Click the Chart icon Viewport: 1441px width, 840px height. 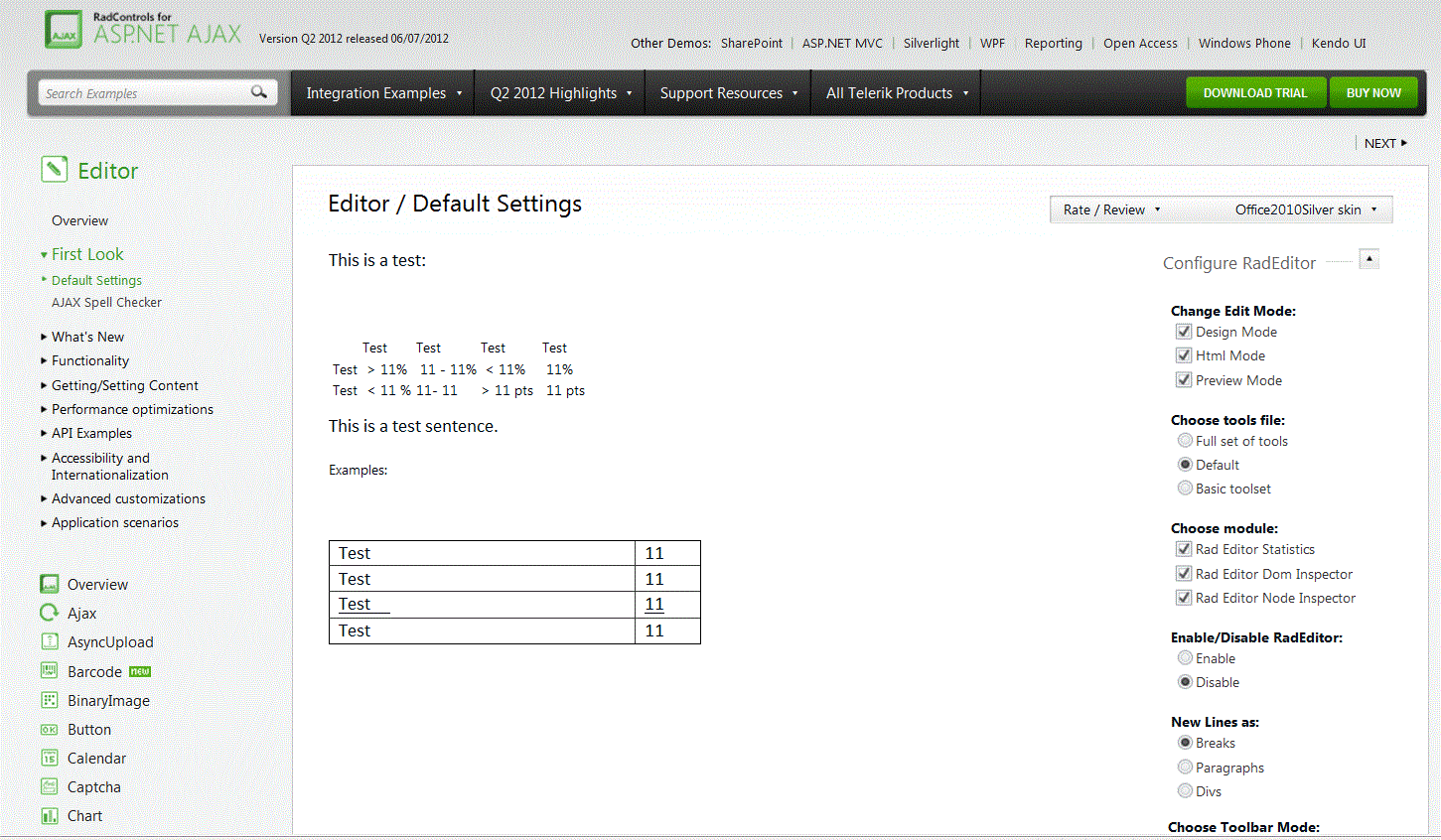coord(50,815)
